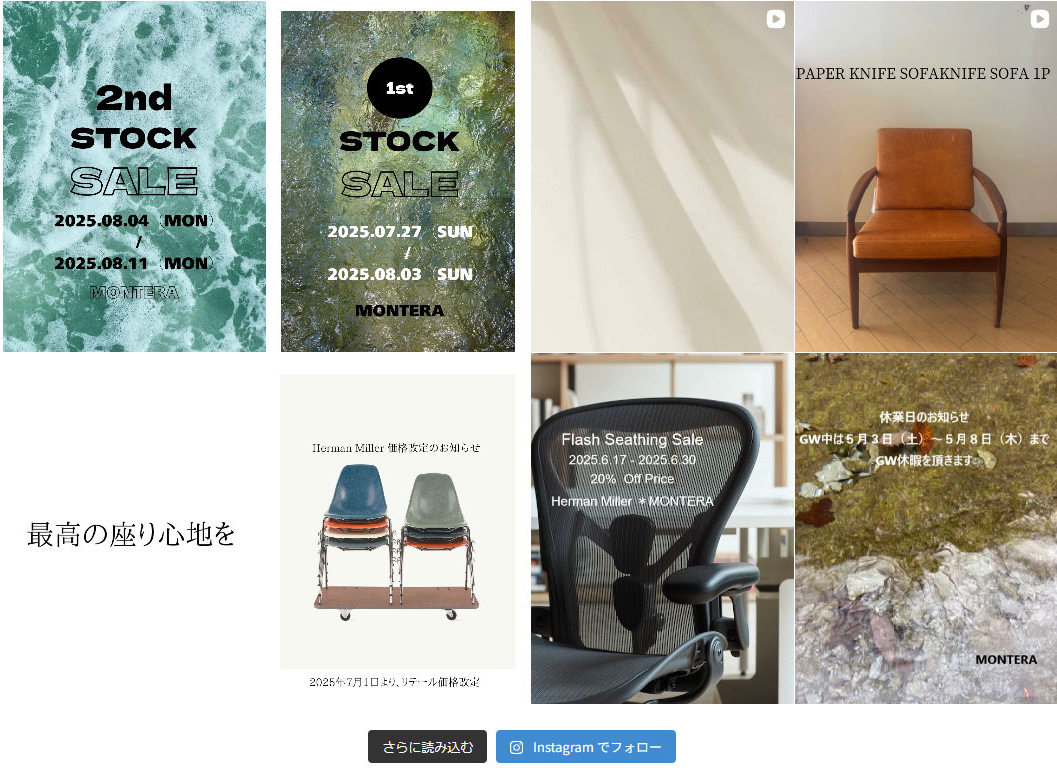Open the Flash Seathing Sale post
The height and width of the screenshot is (774, 1057).
pos(662,529)
